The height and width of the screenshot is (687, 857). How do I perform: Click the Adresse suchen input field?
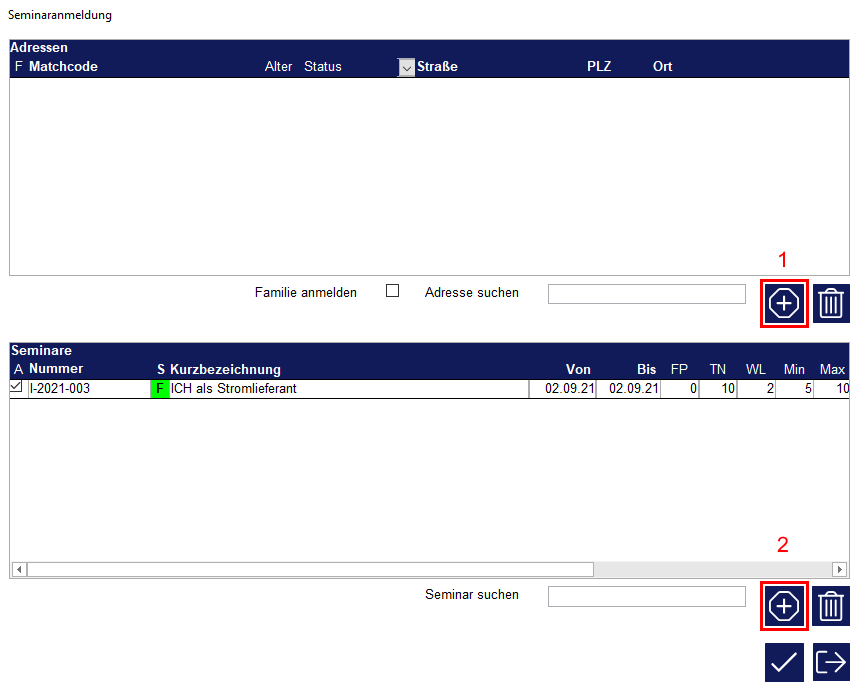point(646,293)
